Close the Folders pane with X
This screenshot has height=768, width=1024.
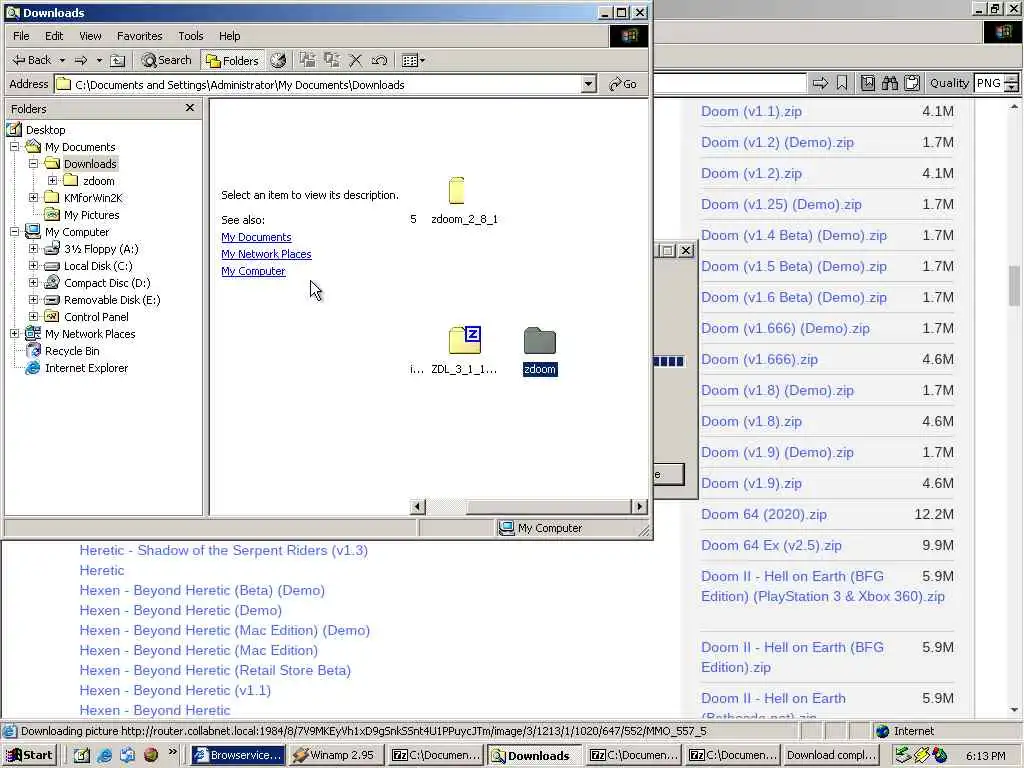coord(190,108)
